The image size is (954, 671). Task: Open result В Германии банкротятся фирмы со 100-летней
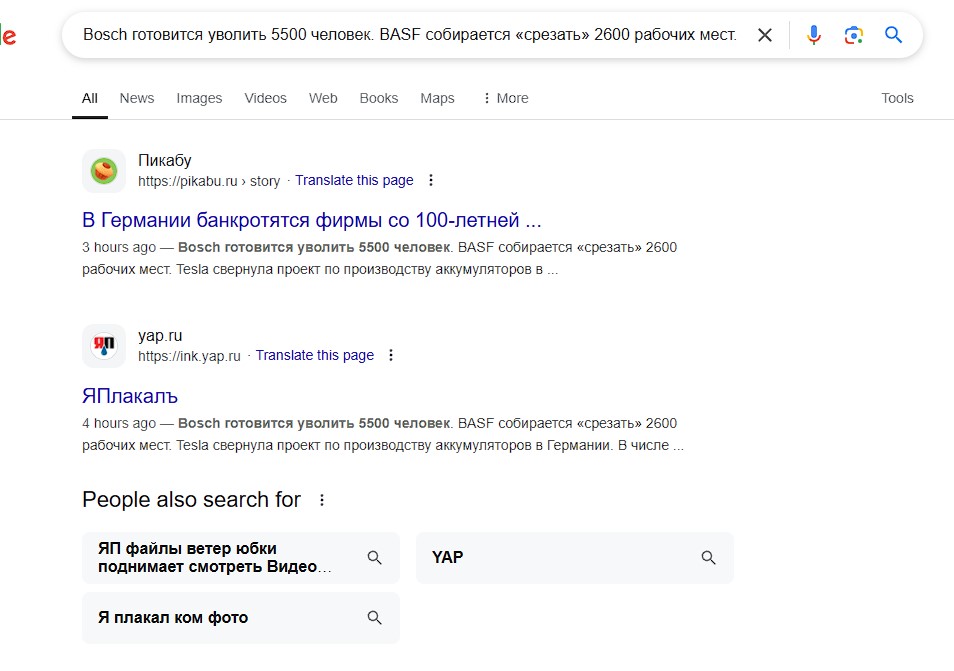[x=312, y=220]
